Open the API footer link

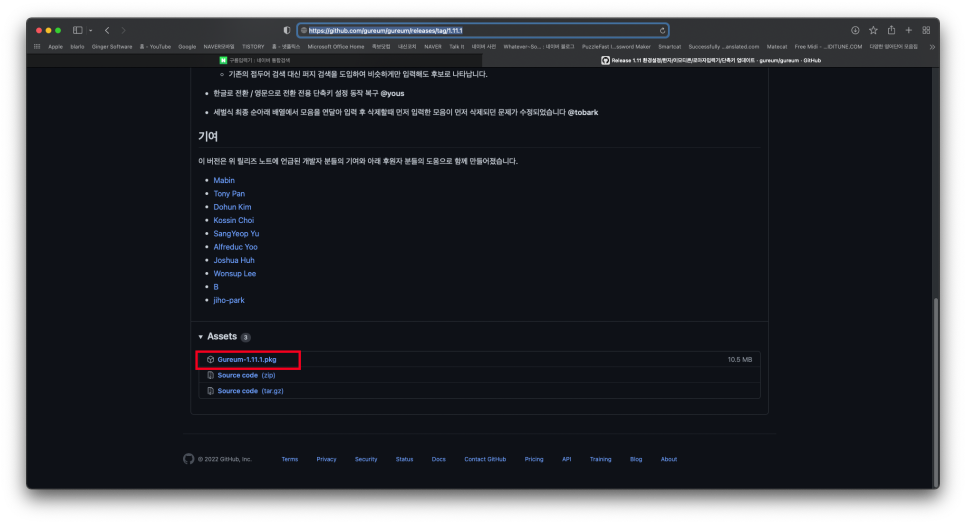[567, 459]
